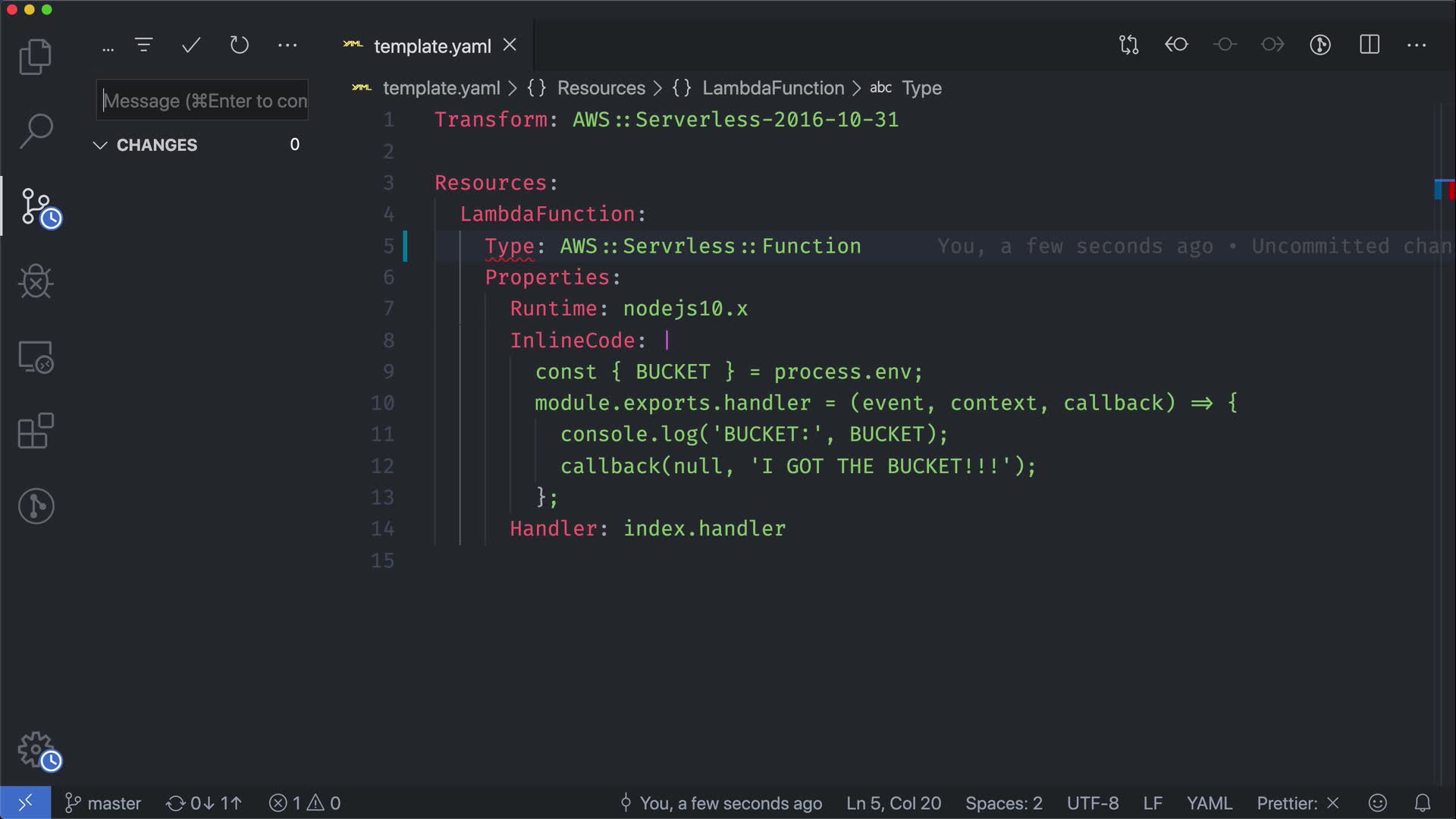
Task: Select YAML language mode in status bar
Action: tap(1209, 803)
